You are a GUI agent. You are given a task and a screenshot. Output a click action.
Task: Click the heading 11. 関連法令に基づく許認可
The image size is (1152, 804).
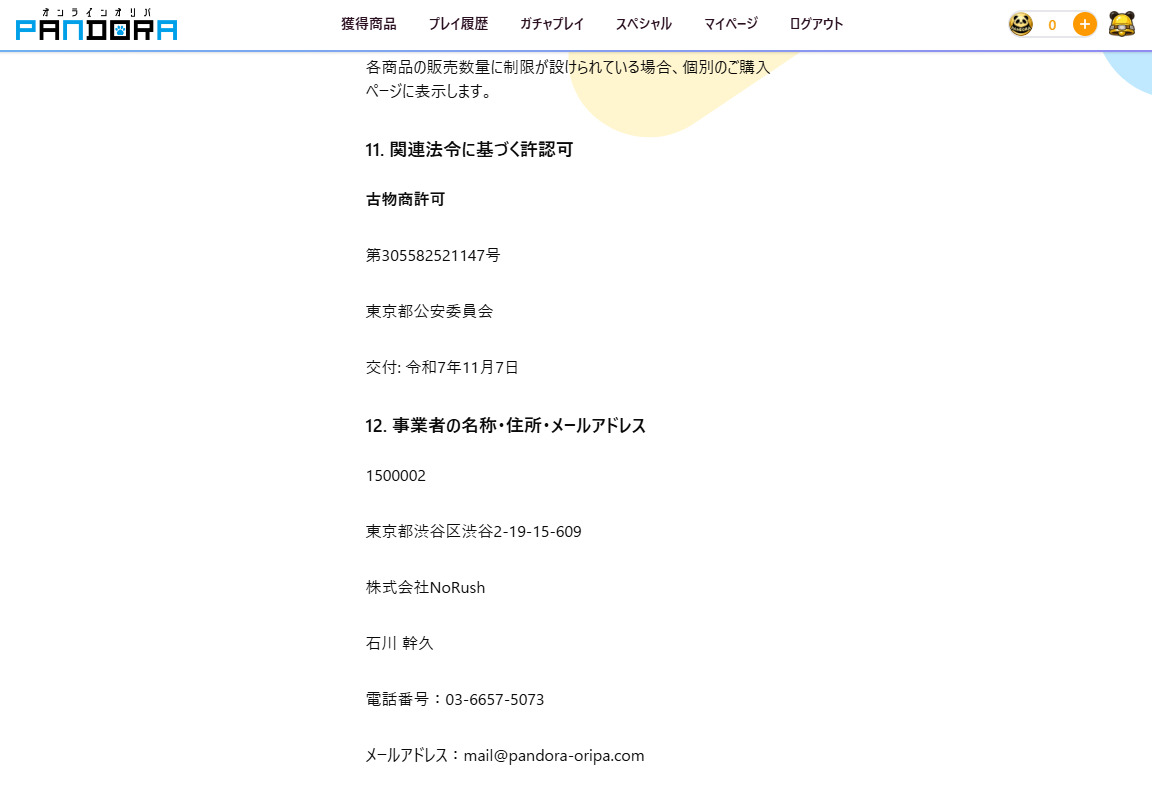(x=469, y=150)
